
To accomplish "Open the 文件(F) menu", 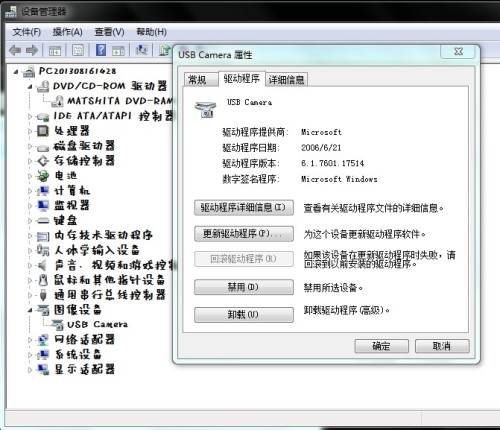I will pos(27,32).
